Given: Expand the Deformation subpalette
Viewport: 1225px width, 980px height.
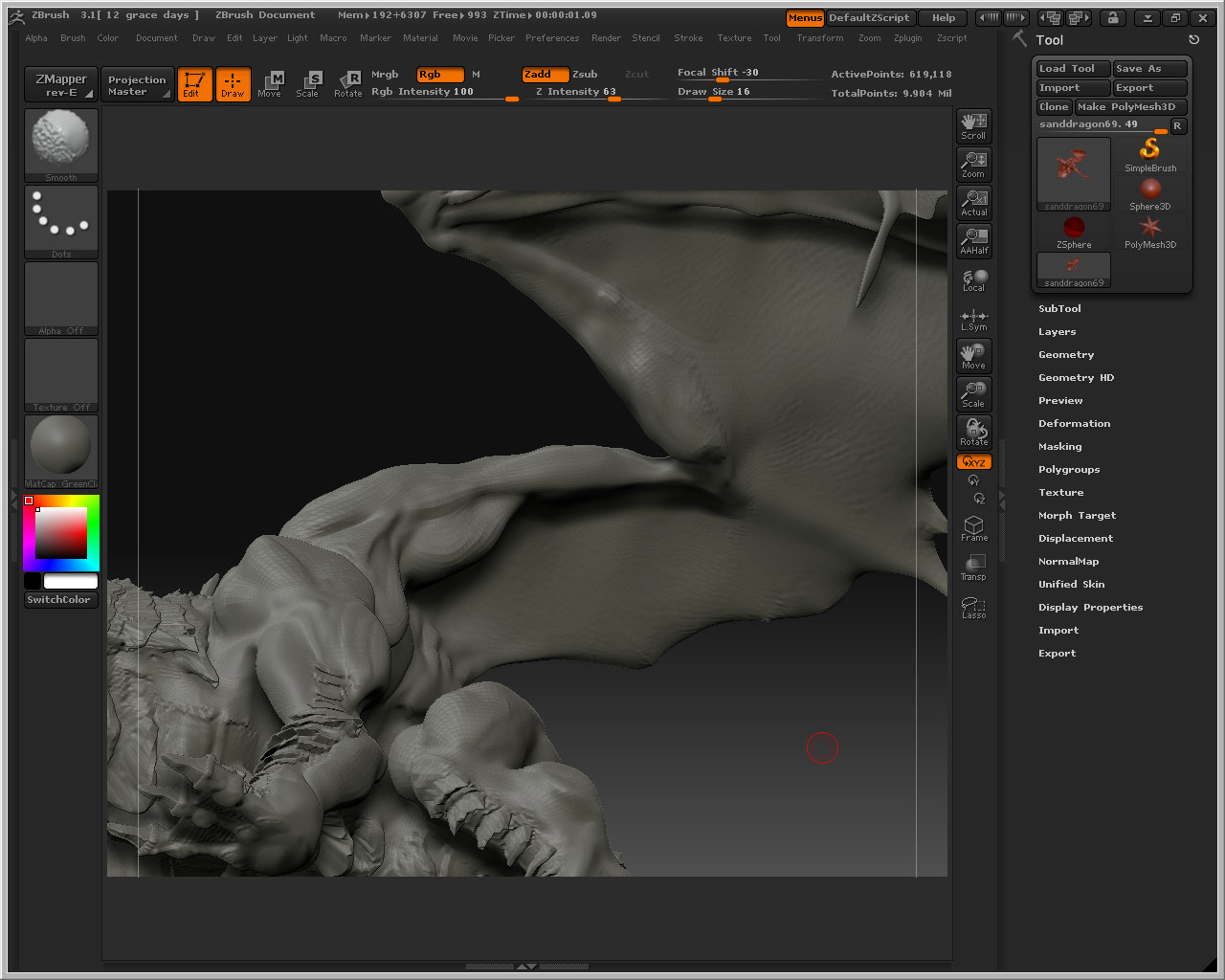Looking at the screenshot, I should pos(1074,423).
